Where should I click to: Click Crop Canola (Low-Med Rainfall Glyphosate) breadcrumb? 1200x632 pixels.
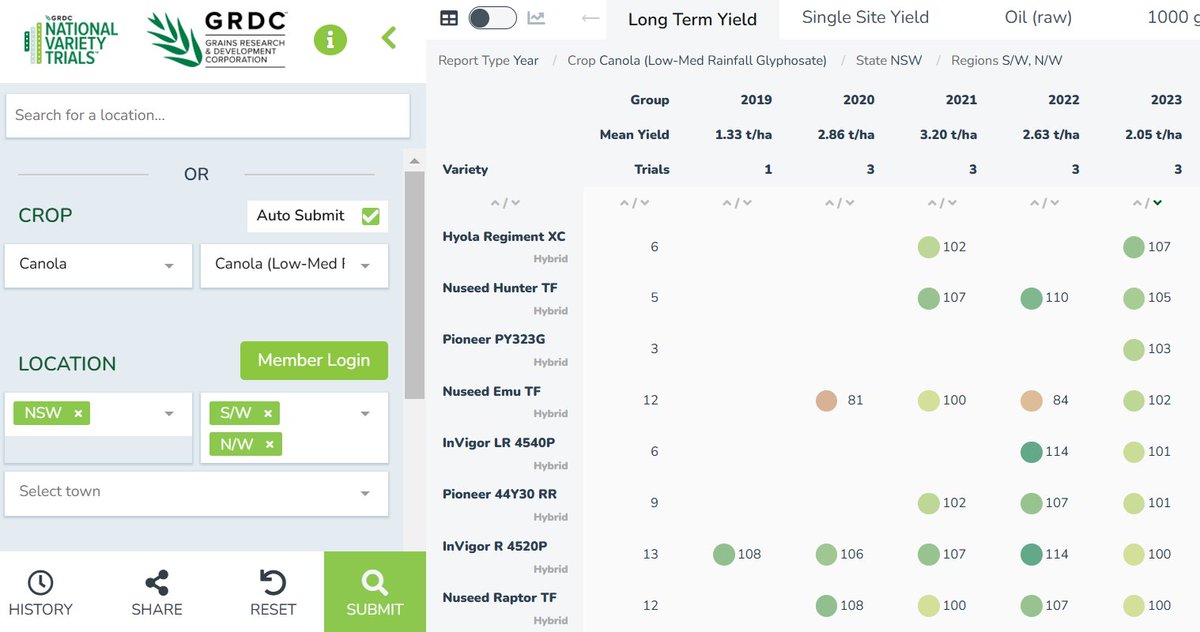click(697, 61)
